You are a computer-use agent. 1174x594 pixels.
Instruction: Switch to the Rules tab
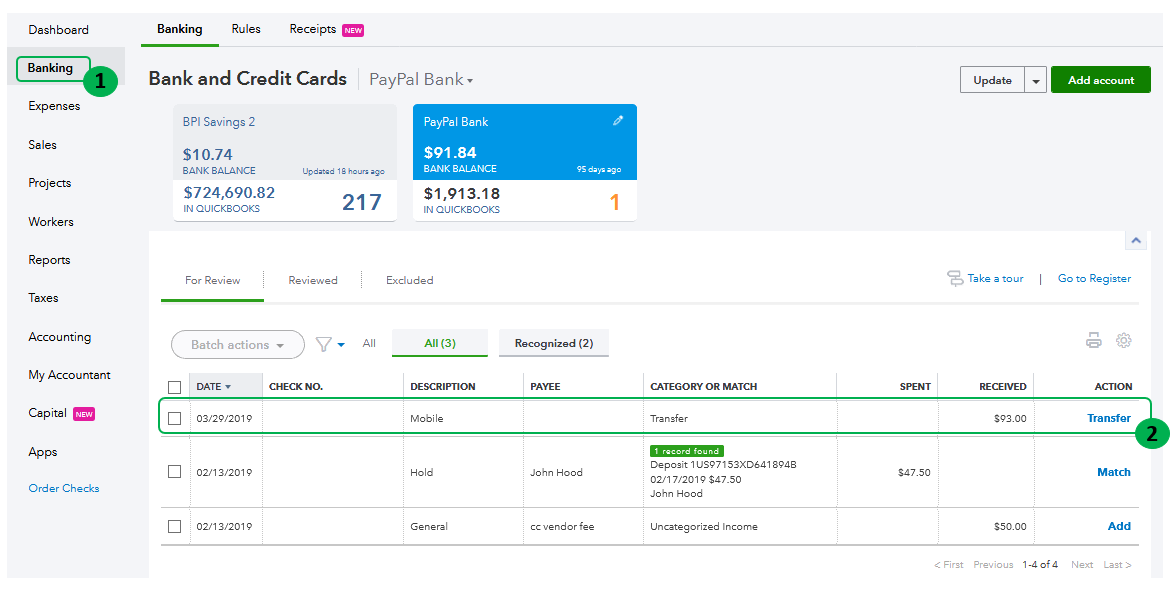coord(246,29)
